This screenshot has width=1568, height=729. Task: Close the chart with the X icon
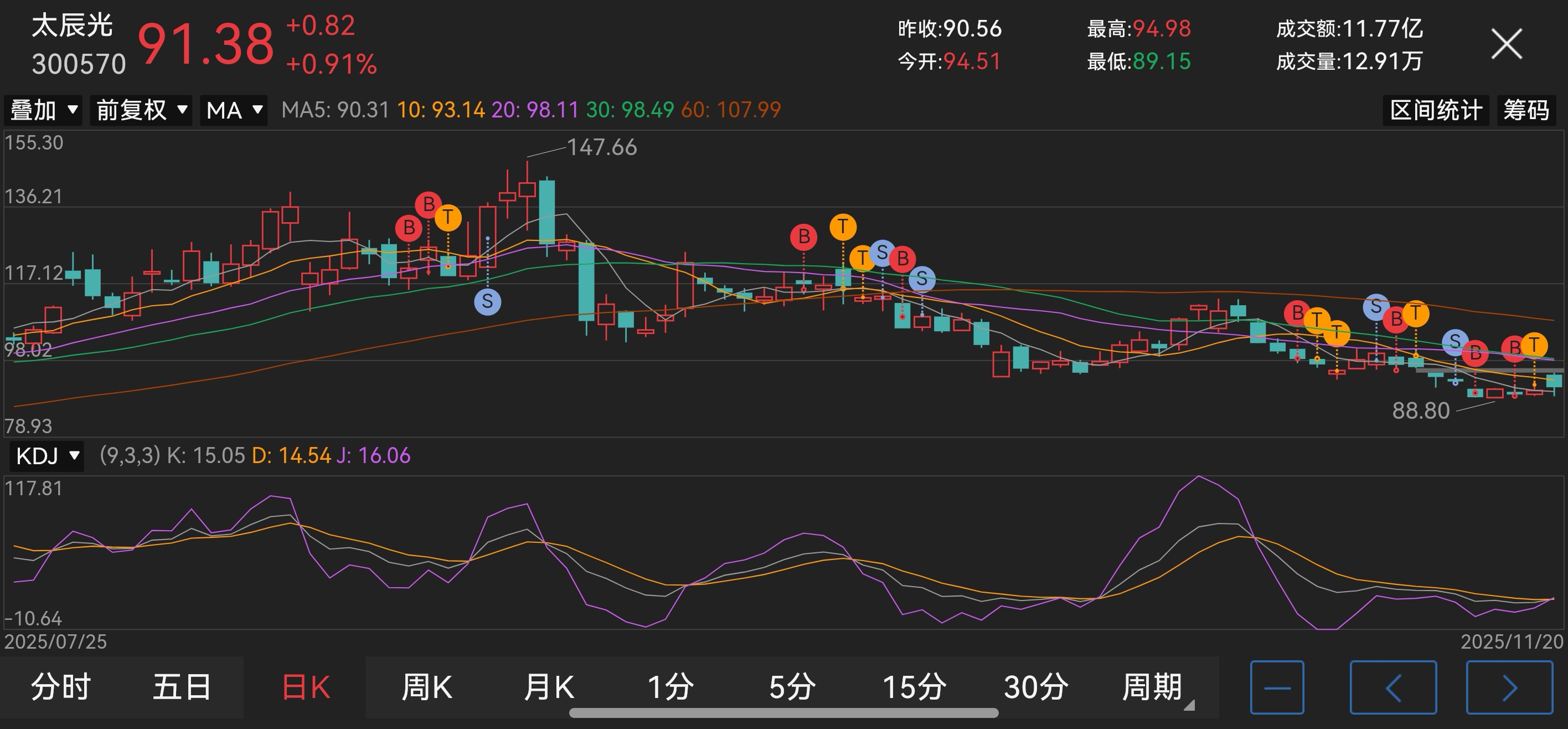1506,44
